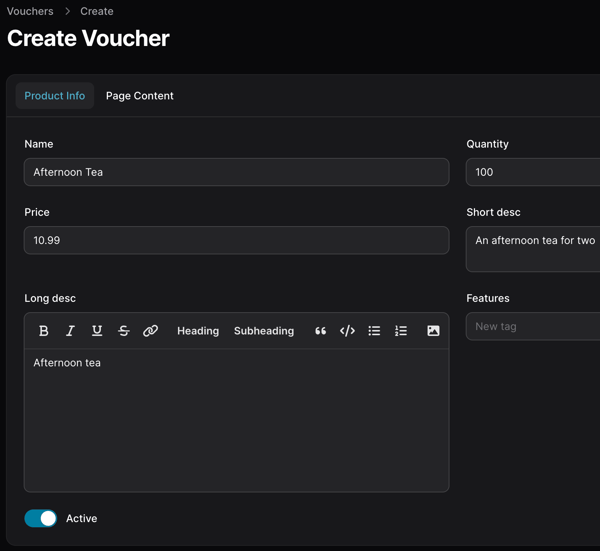Focus the Features New tag input
The image size is (600, 551).
pyautogui.click(x=533, y=326)
